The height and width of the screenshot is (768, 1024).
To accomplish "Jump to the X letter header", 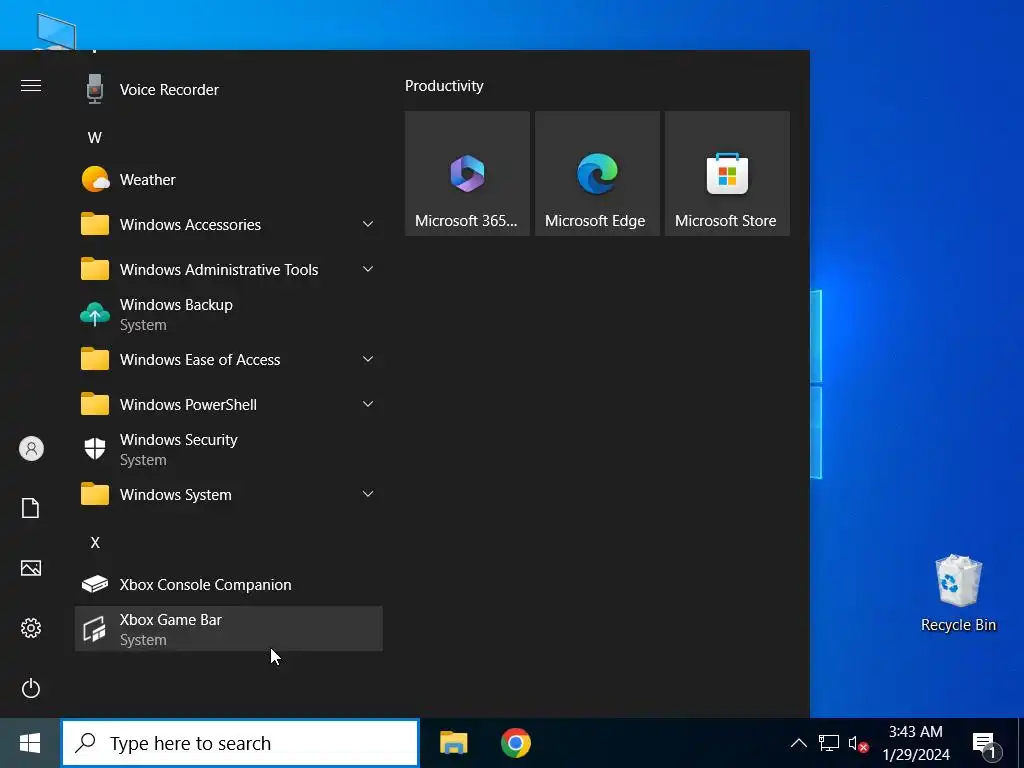I will [x=95, y=543].
